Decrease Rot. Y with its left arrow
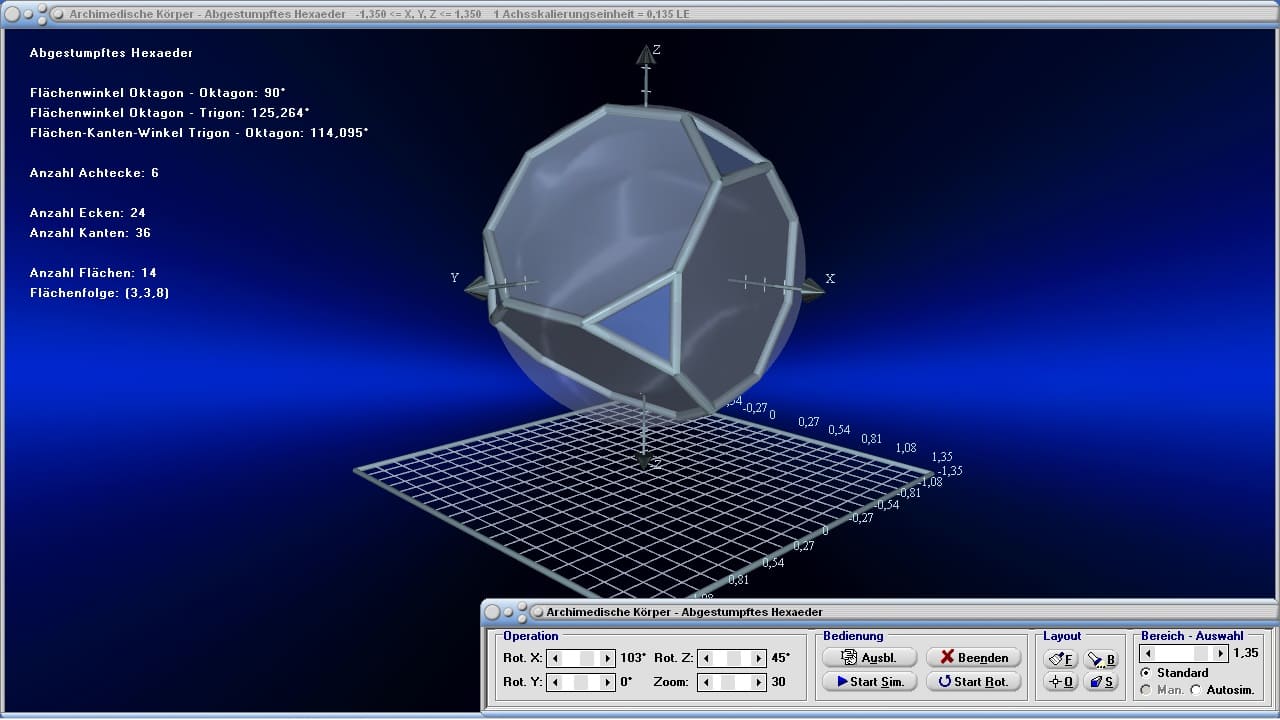 [556, 682]
